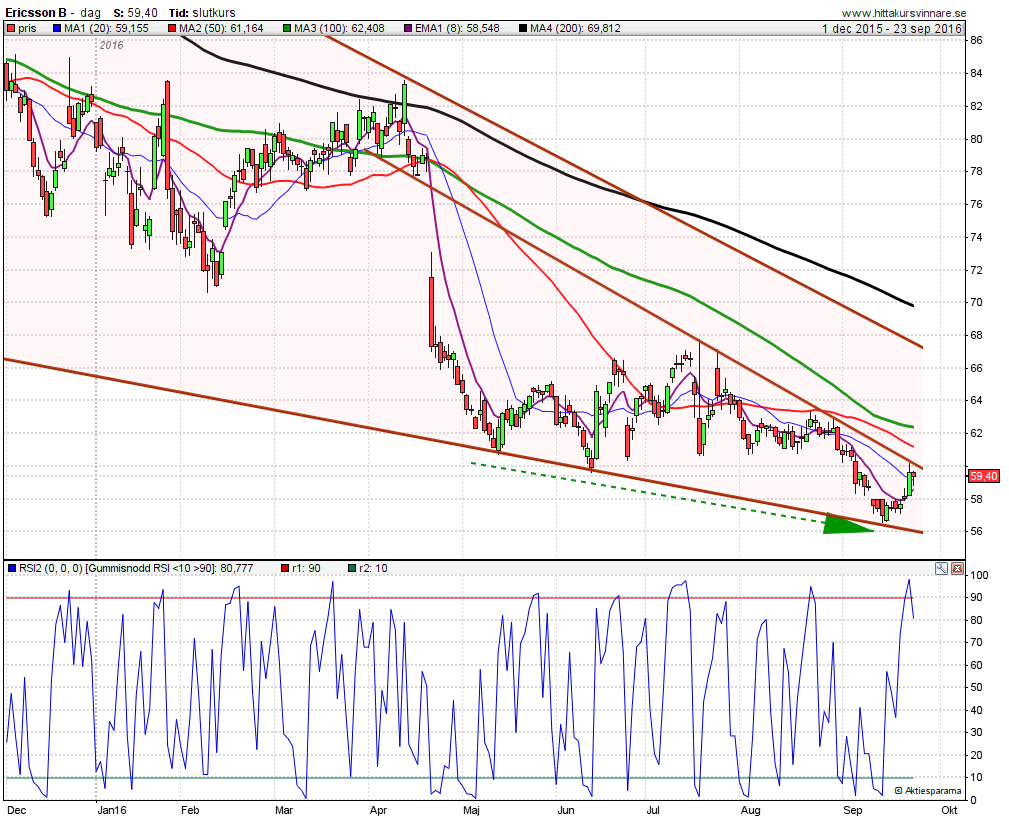Image resolution: width=1009 pixels, height=823 pixels.
Task: Click the green MA3 (100) legend swatch
Action: point(287,28)
